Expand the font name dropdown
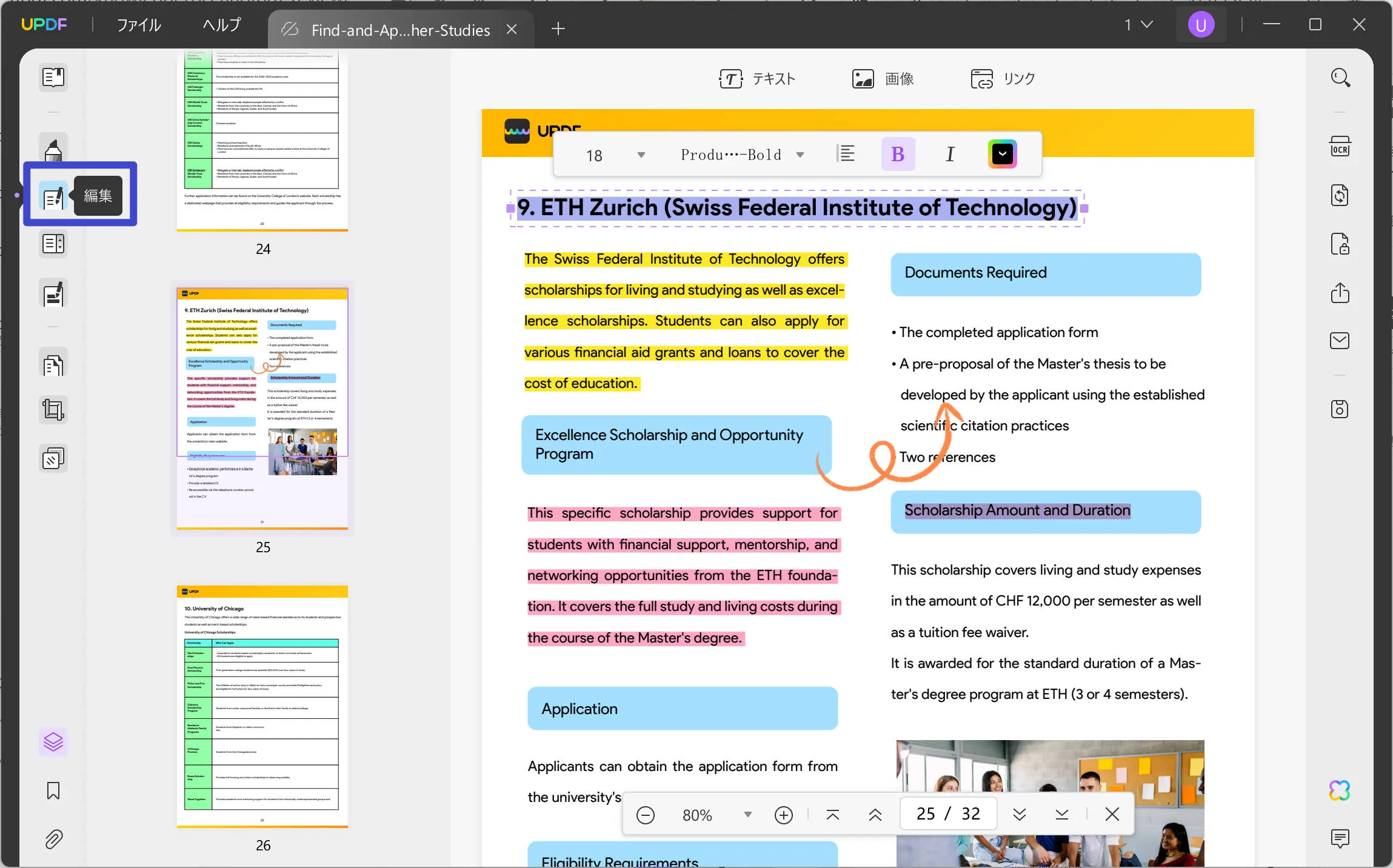Image resolution: width=1393 pixels, height=868 pixels. click(800, 154)
